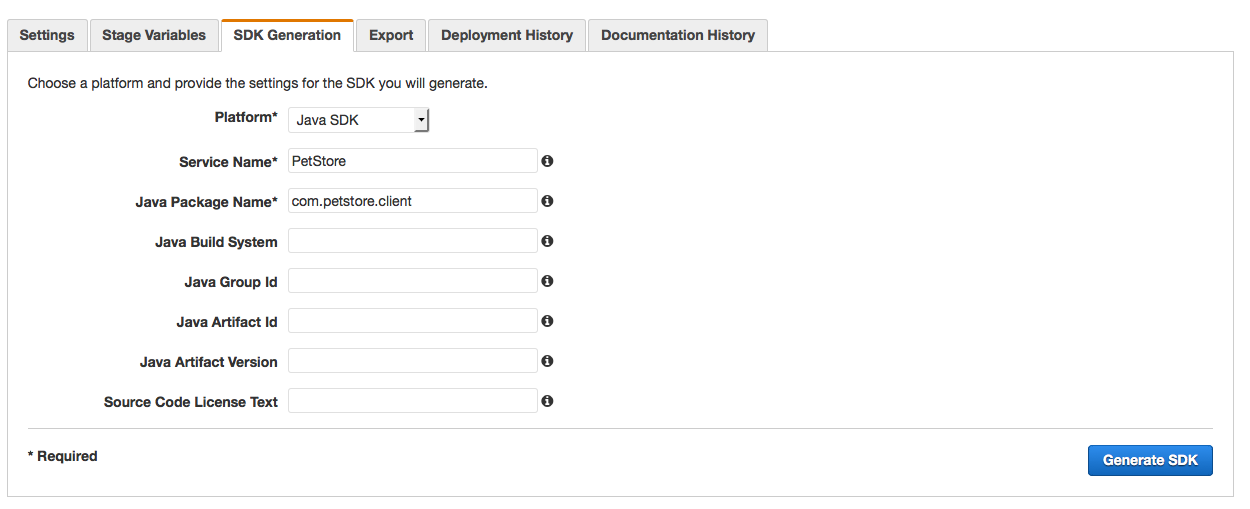Click the "Java Artifact Version" label
1250x509 pixels.
coord(209,362)
